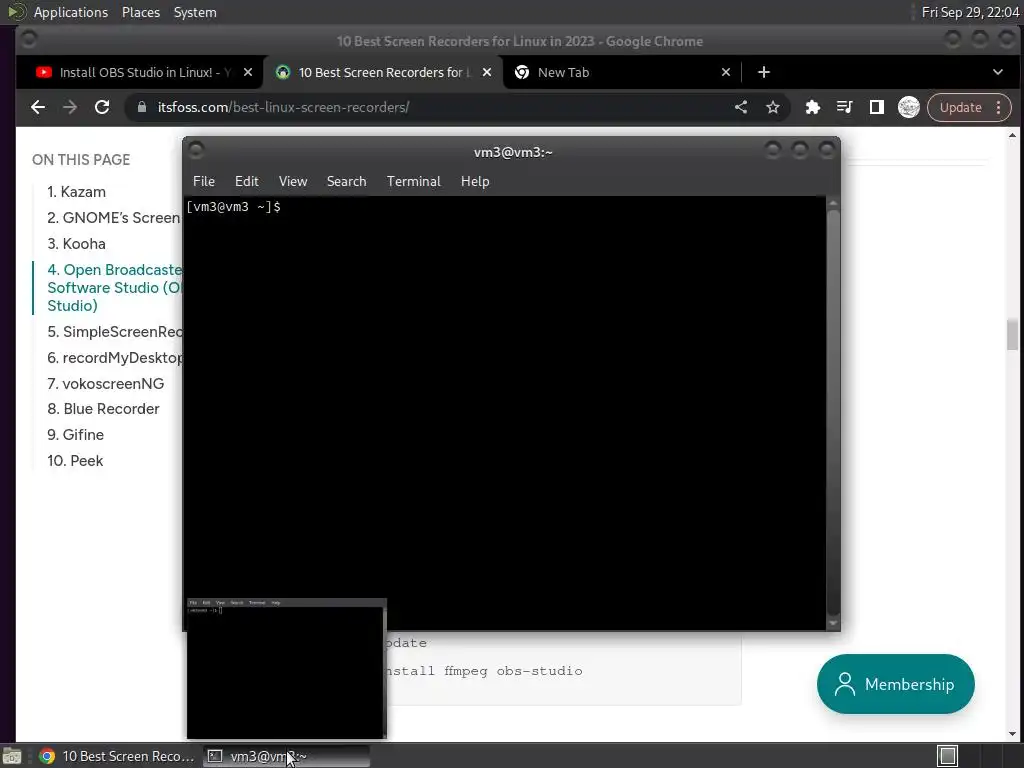Switch to 10 Best Screen Recorders tab
This screenshot has width=1024, height=768.
point(382,72)
